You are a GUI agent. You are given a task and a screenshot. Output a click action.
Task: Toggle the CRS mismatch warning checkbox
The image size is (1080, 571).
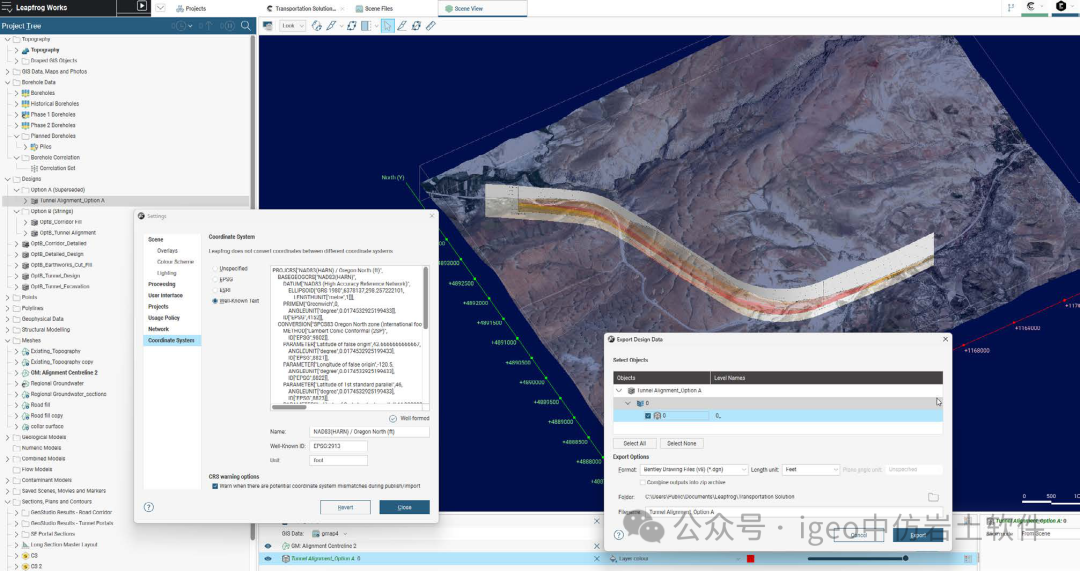(x=214, y=487)
